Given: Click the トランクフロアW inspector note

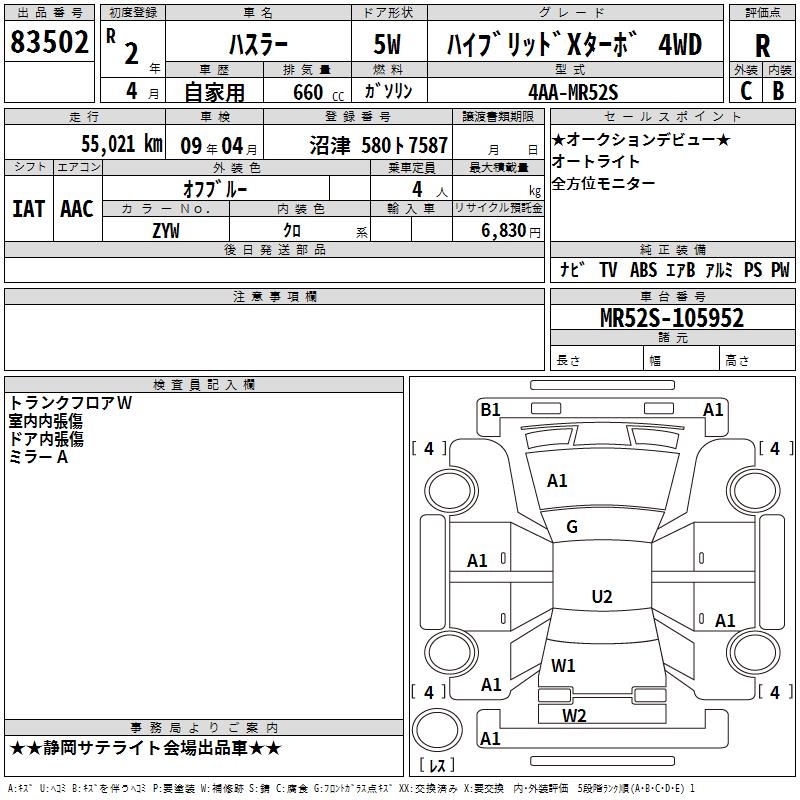Looking at the screenshot, I should (x=71, y=403).
